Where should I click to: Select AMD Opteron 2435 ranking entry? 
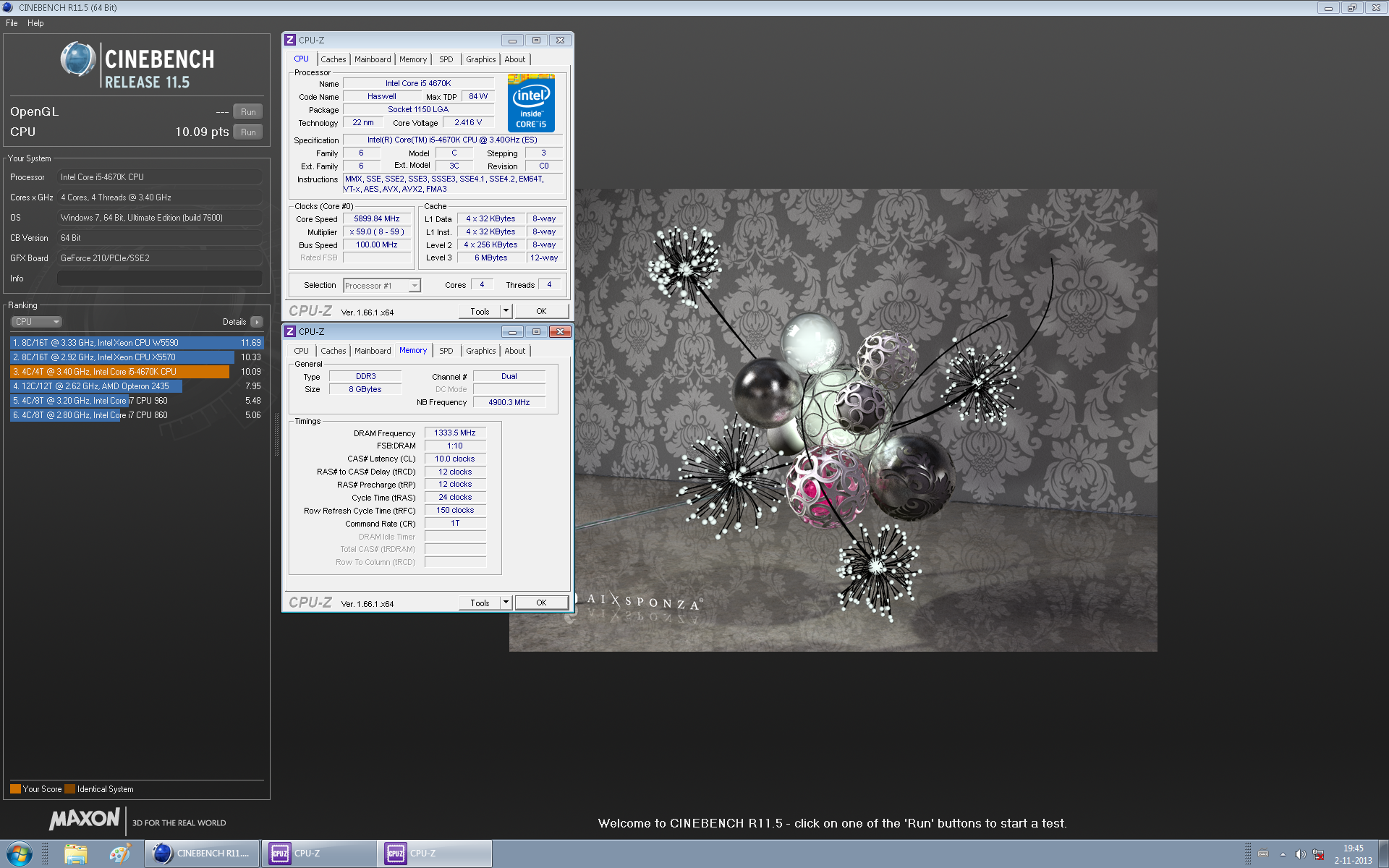pyautogui.click(x=137, y=386)
